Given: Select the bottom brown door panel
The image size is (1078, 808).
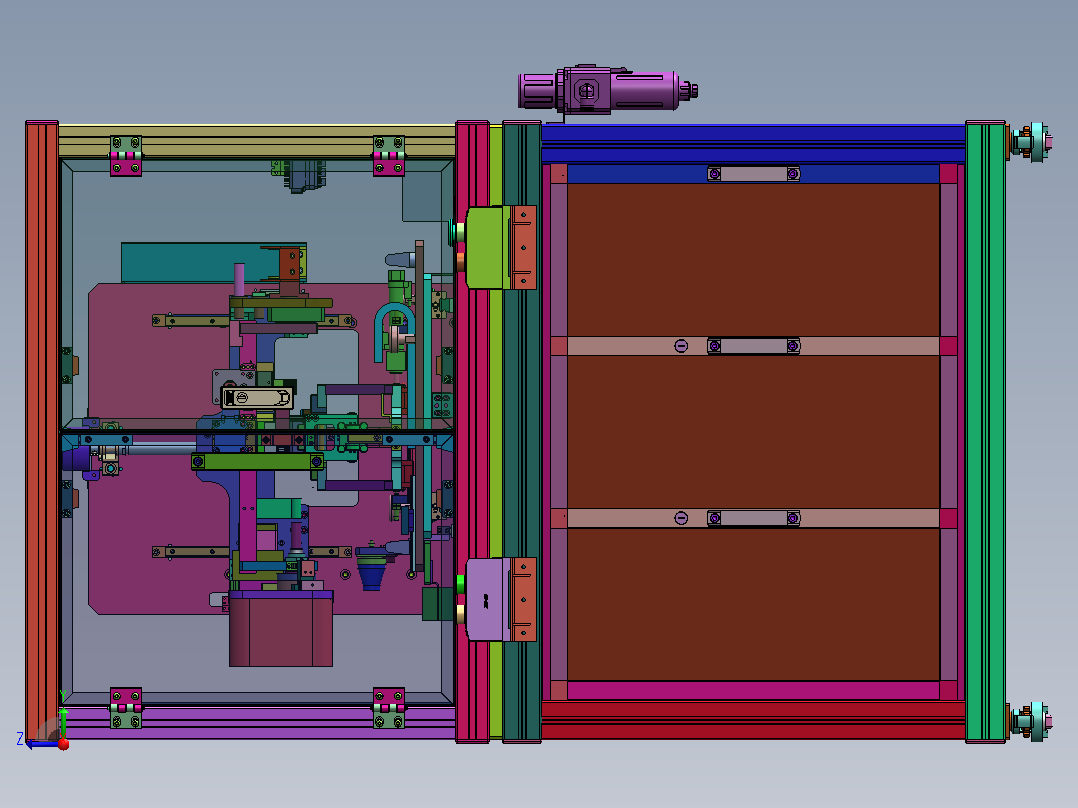Looking at the screenshot, I should 753,604.
